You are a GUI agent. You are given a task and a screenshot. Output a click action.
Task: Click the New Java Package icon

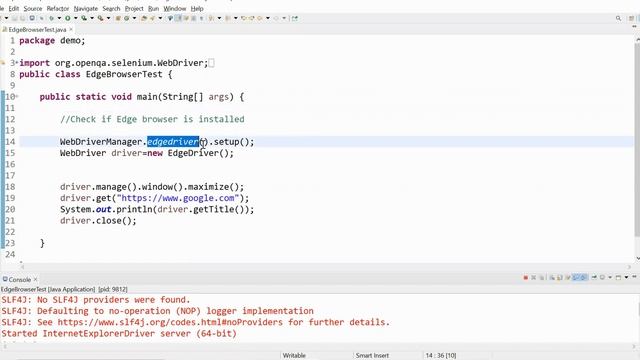point(118,18)
